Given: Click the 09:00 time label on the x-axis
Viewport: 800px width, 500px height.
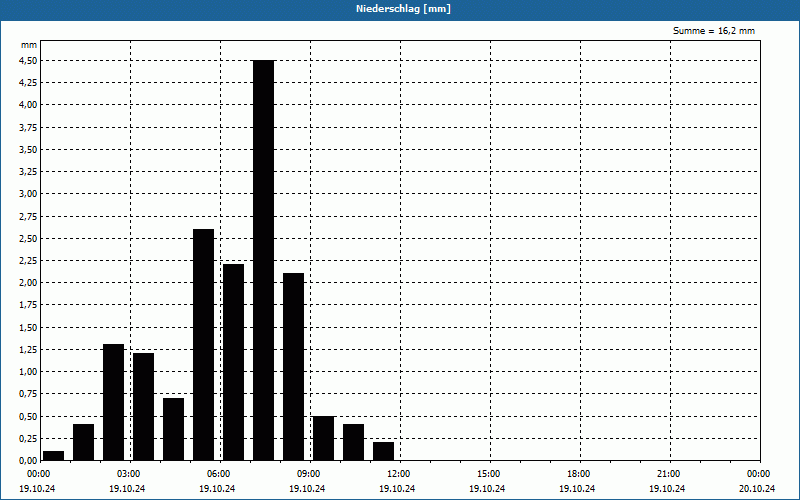Looking at the screenshot, I should pyautogui.click(x=309, y=474).
